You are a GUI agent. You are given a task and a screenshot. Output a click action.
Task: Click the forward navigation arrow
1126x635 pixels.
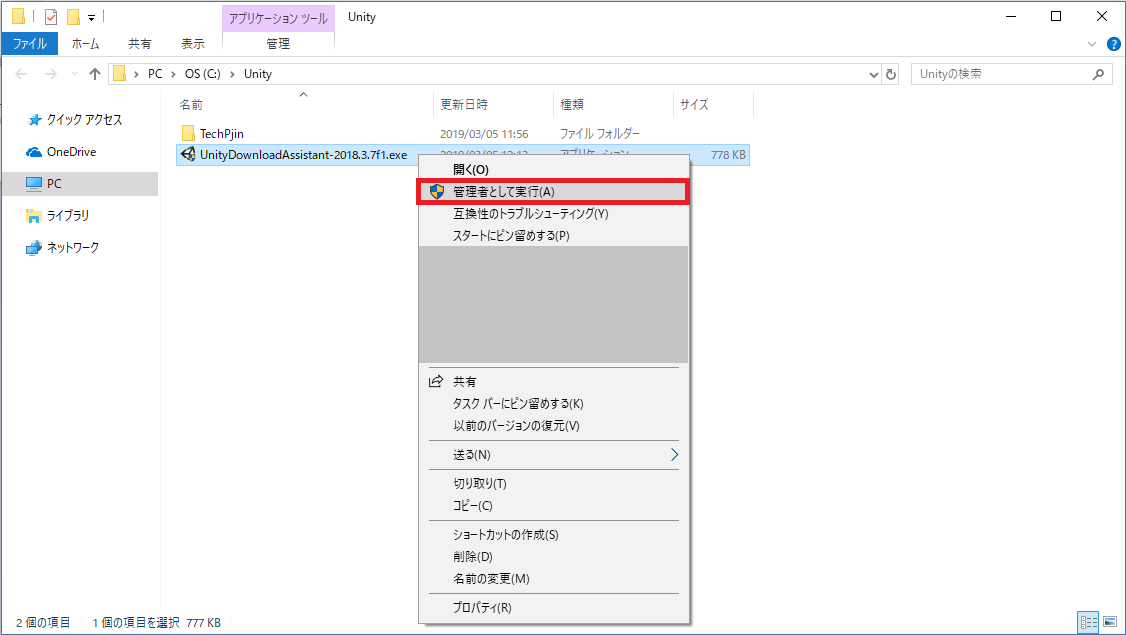pos(50,74)
